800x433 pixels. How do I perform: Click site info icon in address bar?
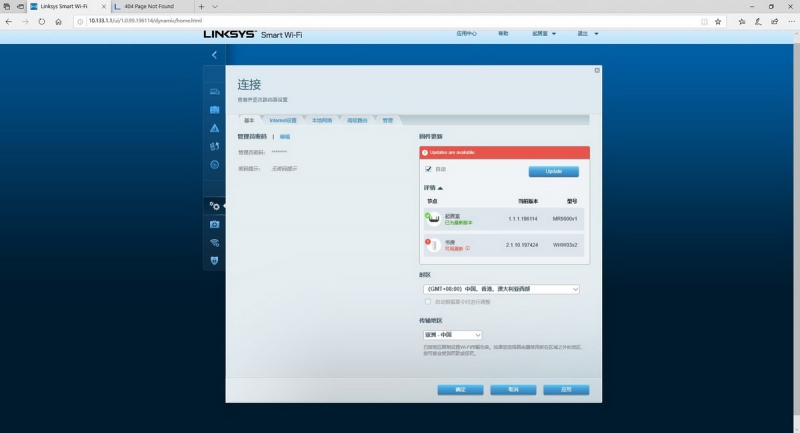tap(80, 21)
